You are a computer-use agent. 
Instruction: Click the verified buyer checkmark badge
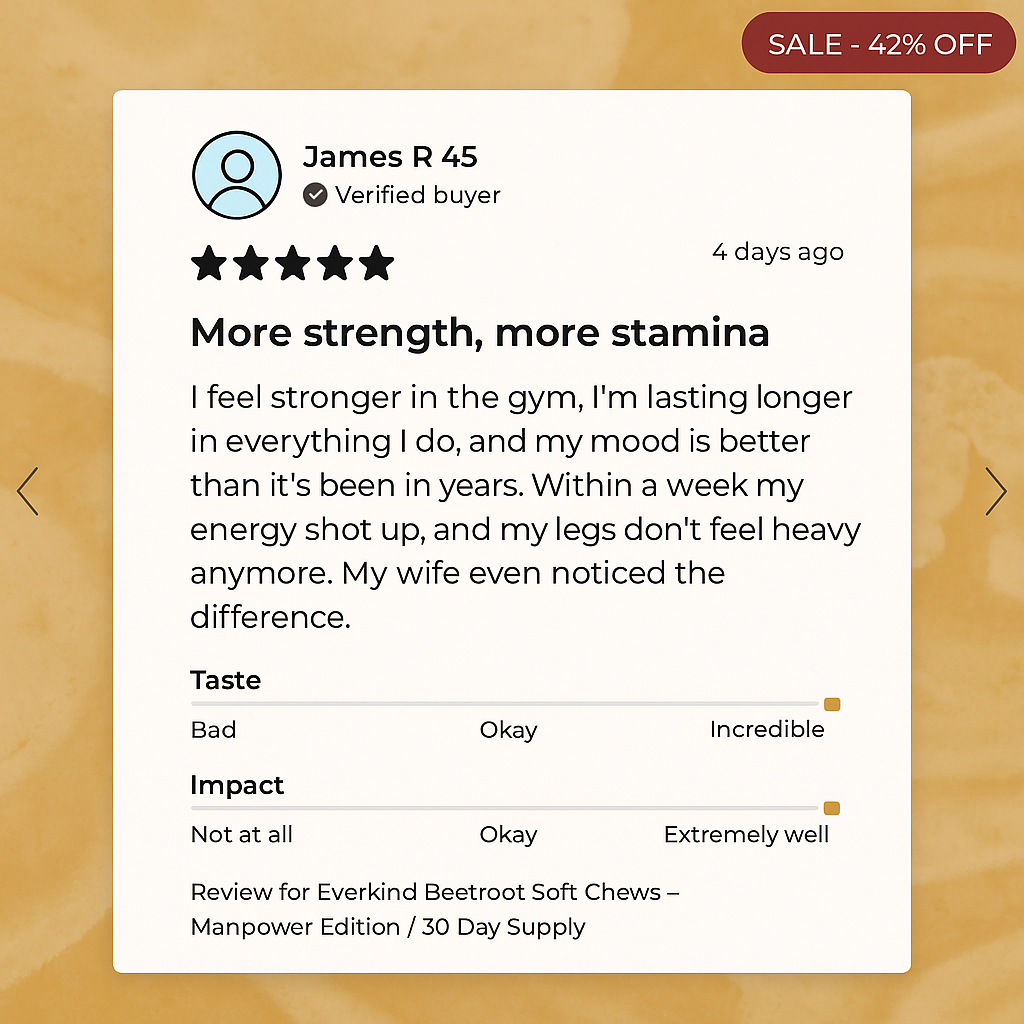315,195
